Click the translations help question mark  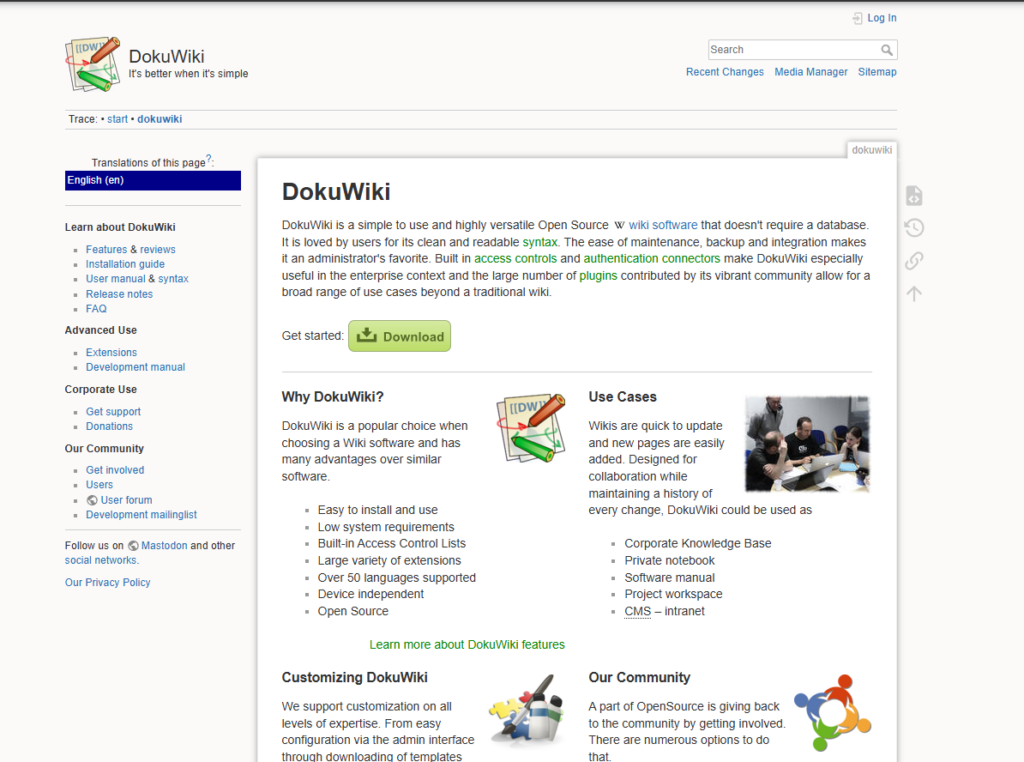tap(209, 159)
